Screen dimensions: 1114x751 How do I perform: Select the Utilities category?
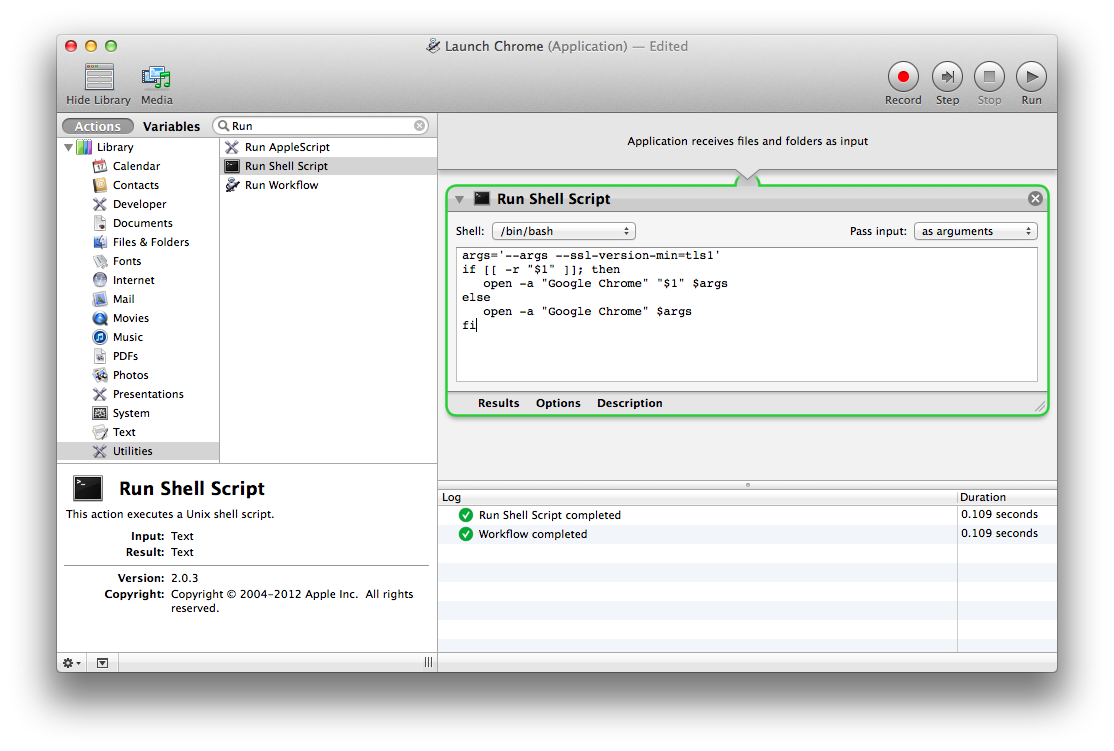138,451
